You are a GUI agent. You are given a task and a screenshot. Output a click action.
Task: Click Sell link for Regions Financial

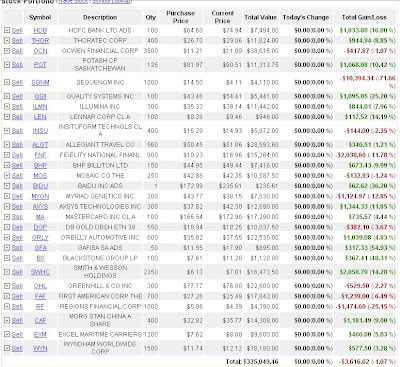click(17, 307)
